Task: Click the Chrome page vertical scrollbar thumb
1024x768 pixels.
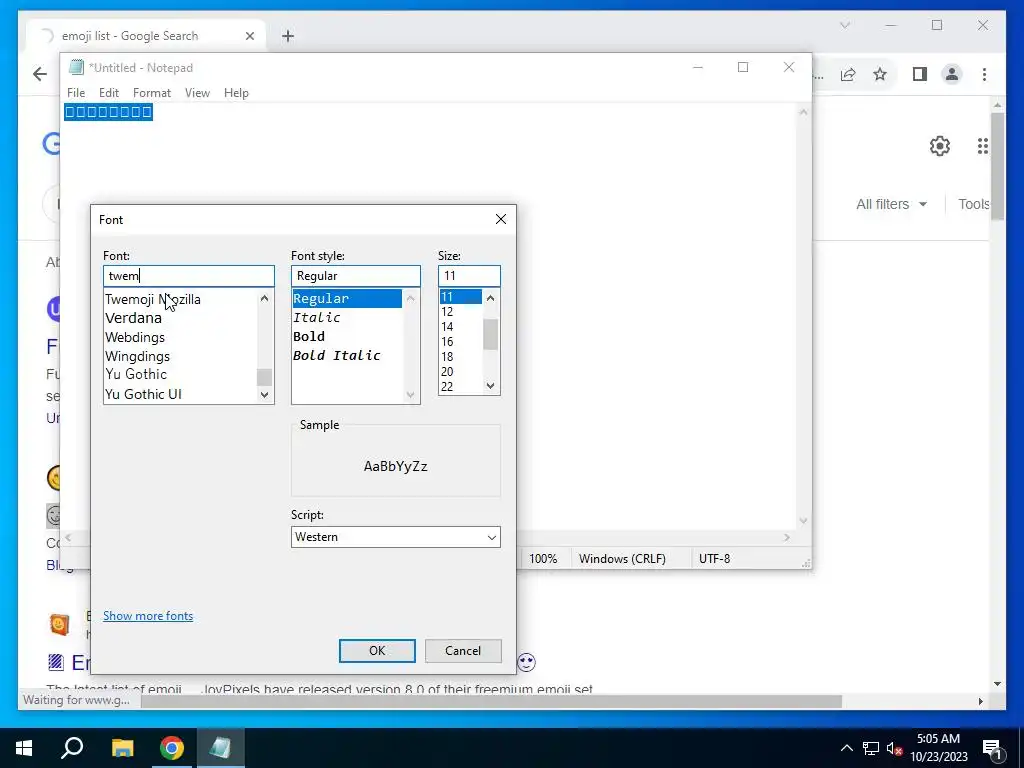Action: click(x=997, y=167)
